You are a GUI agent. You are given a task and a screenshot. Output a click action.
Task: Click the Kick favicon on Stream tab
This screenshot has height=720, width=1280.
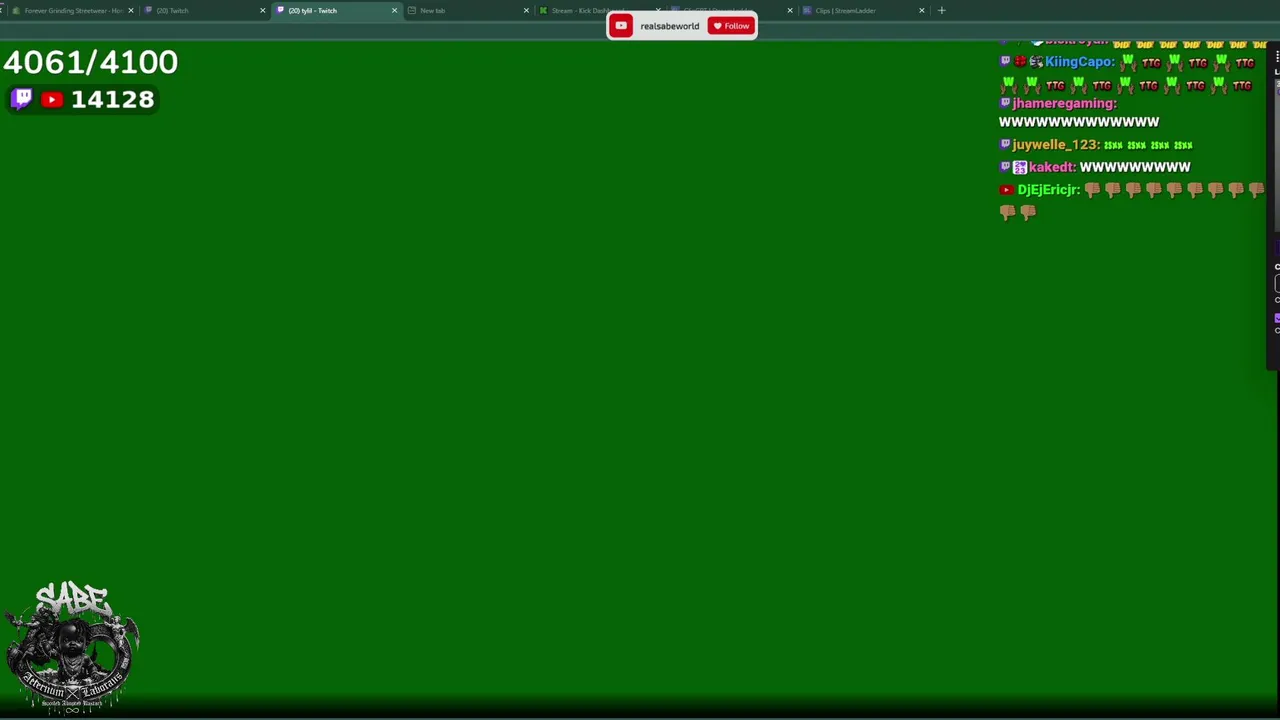[x=543, y=10]
